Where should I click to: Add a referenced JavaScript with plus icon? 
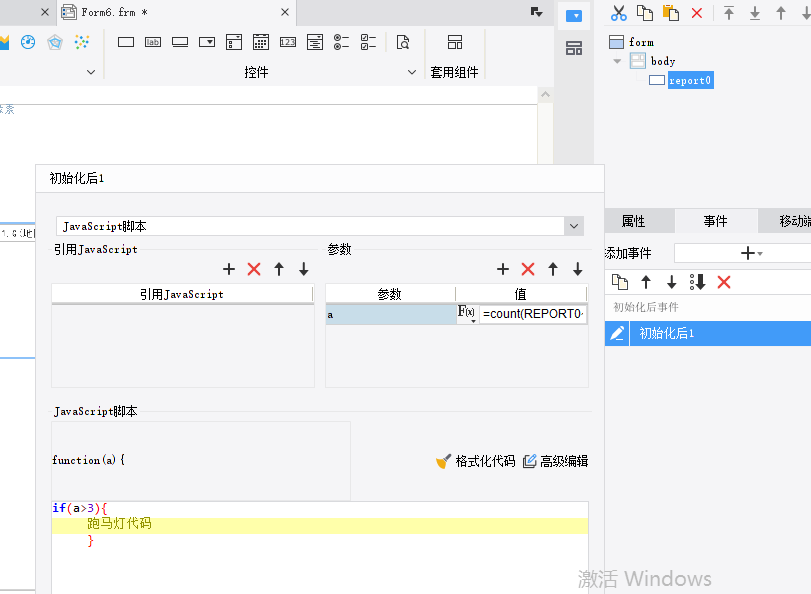coord(229,269)
